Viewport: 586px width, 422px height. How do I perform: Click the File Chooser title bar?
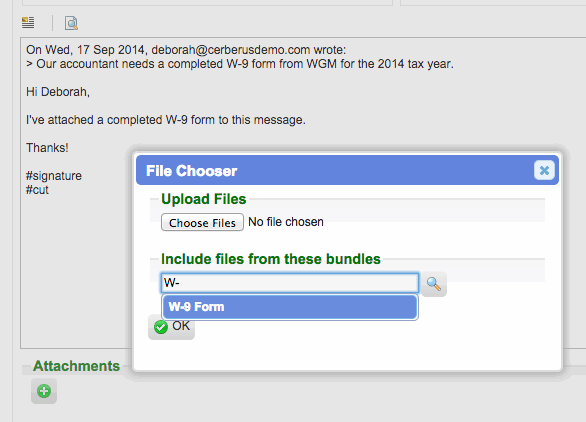pyautogui.click(x=347, y=170)
